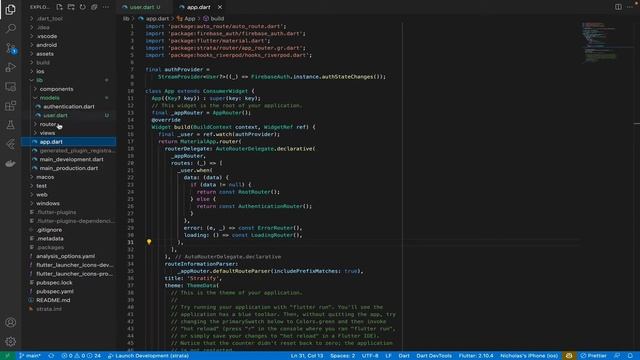The image size is (640, 360).
Task: Click the New Folder icon in Explorer
Action: (x=71, y=7)
